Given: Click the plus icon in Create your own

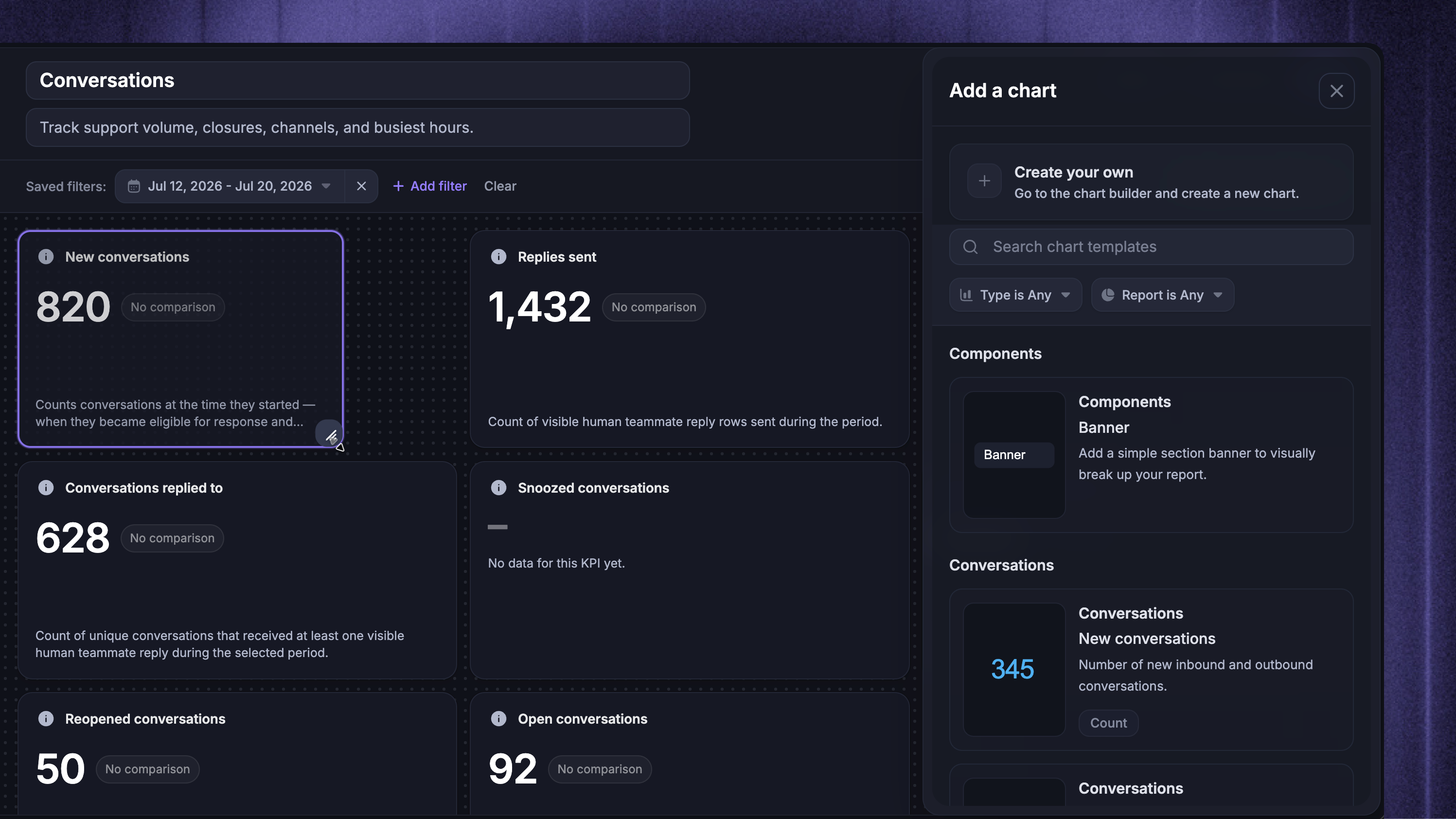Looking at the screenshot, I should [984, 181].
